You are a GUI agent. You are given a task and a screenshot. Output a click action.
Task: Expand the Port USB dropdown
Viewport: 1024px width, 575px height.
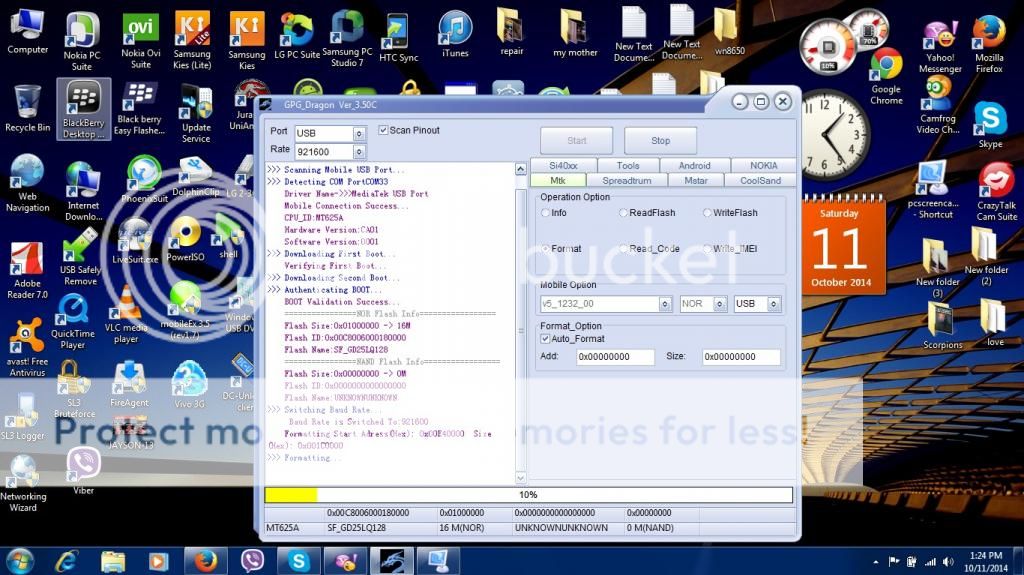[x=359, y=134]
